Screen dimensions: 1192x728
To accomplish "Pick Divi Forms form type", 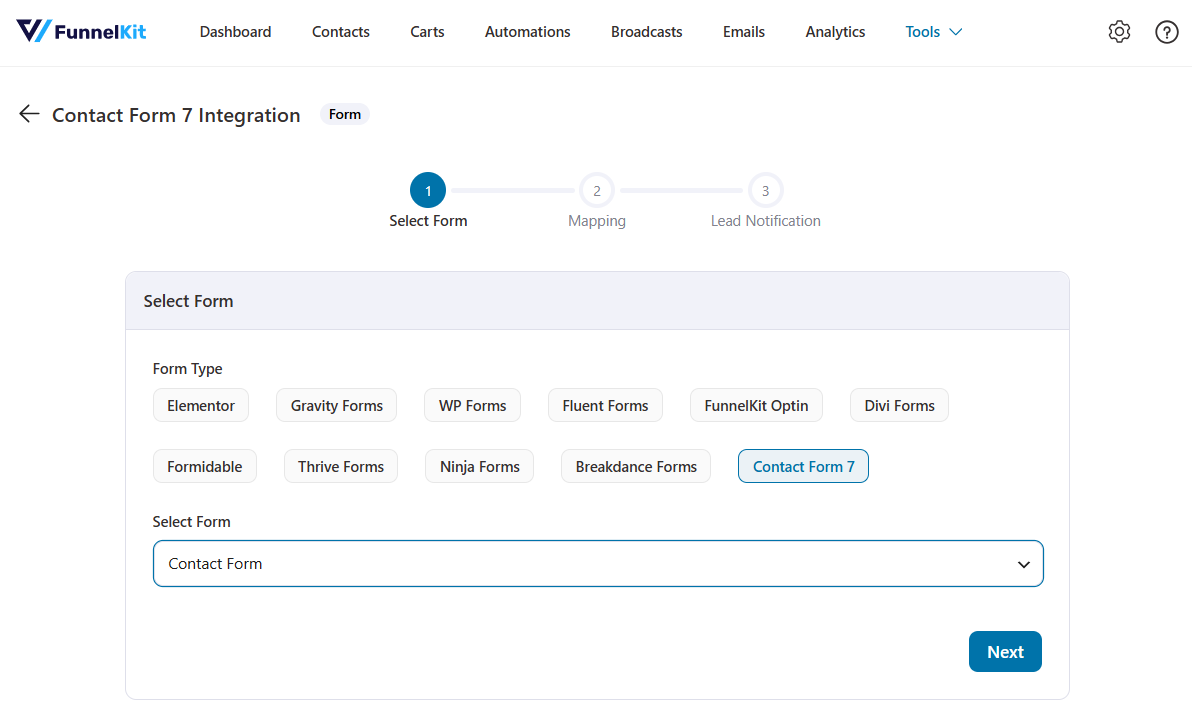I will coord(899,405).
